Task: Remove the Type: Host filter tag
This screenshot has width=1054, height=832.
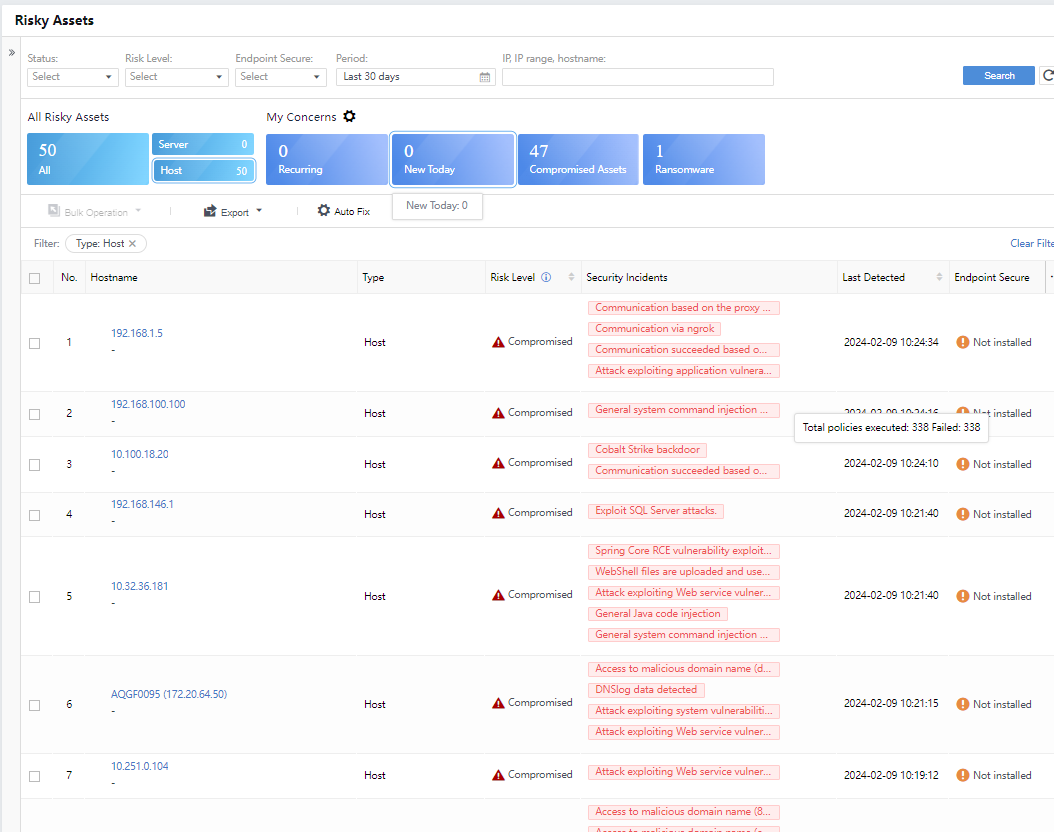Action: 132,244
